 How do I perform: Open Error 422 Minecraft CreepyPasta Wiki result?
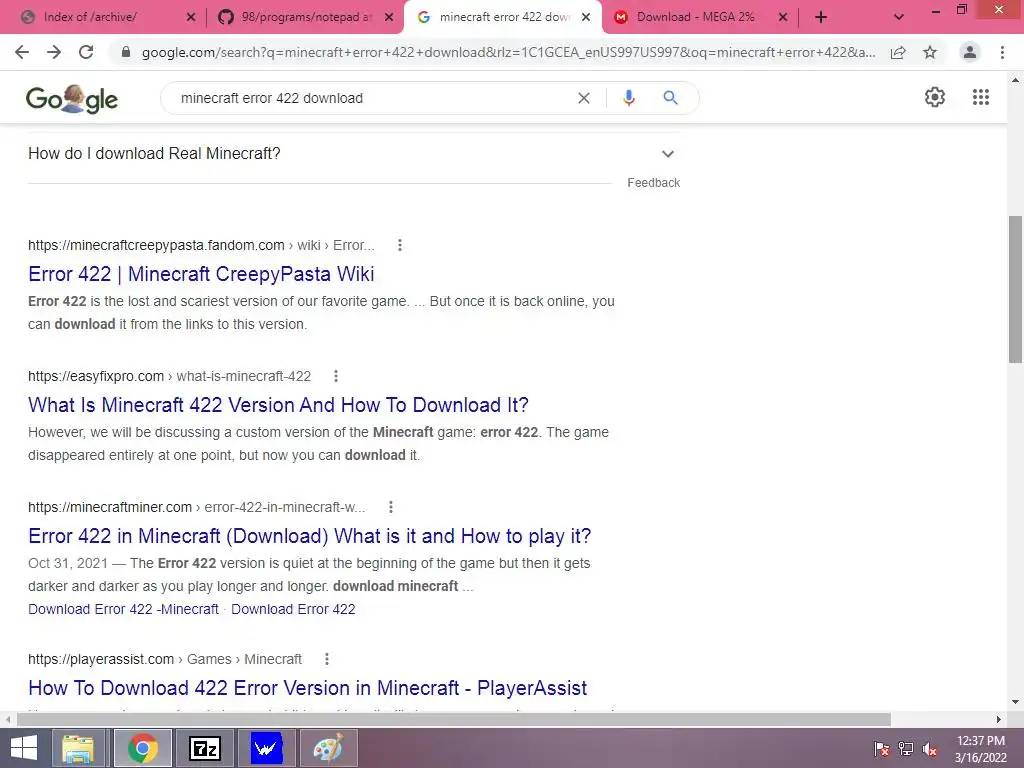pyautogui.click(x=201, y=274)
